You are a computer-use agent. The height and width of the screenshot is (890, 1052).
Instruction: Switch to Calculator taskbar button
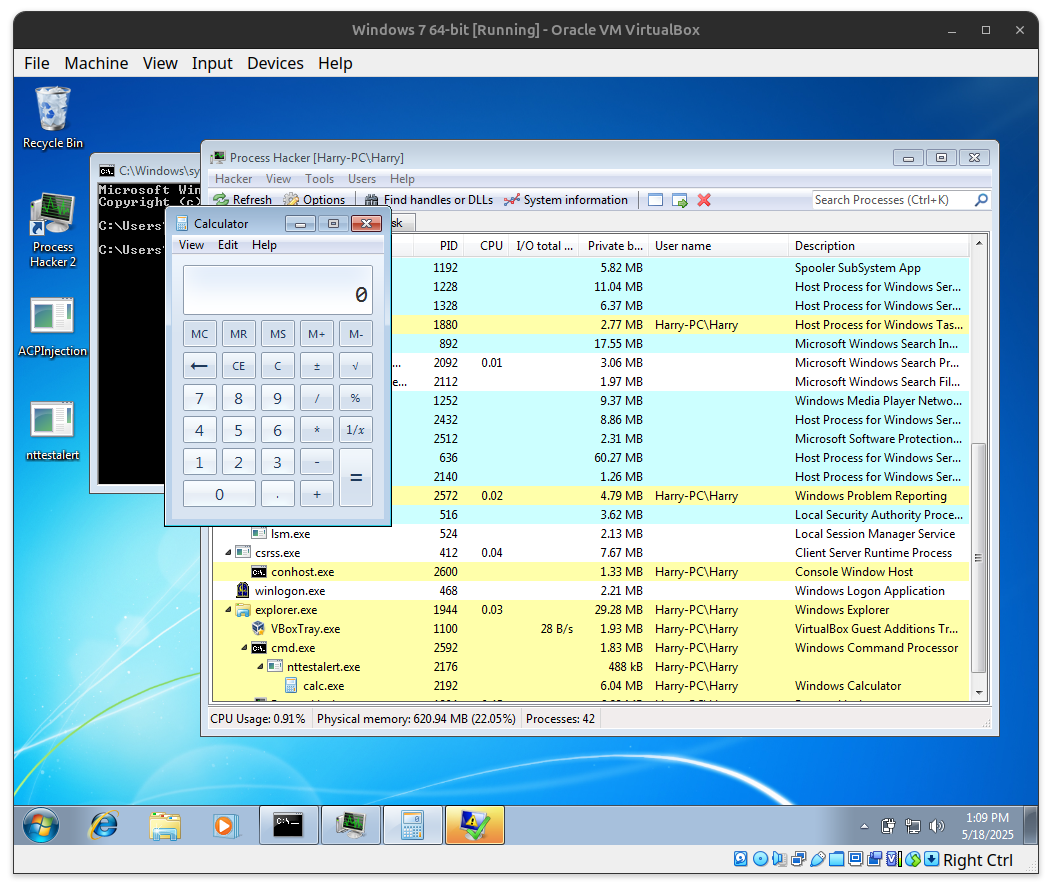(412, 825)
